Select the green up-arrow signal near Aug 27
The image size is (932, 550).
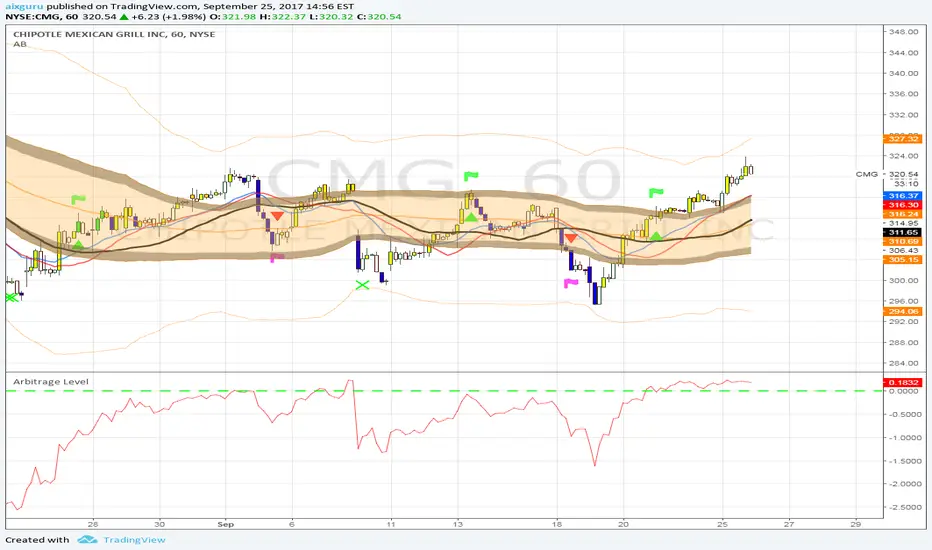click(78, 244)
